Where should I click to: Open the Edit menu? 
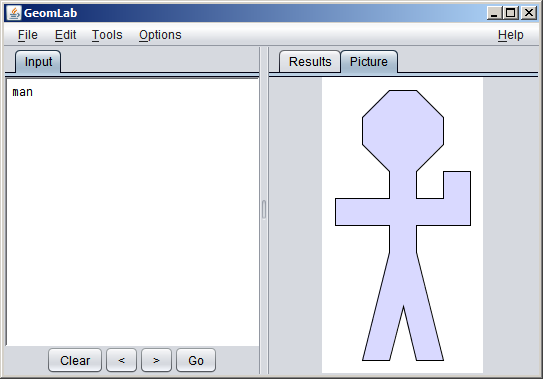[x=65, y=35]
